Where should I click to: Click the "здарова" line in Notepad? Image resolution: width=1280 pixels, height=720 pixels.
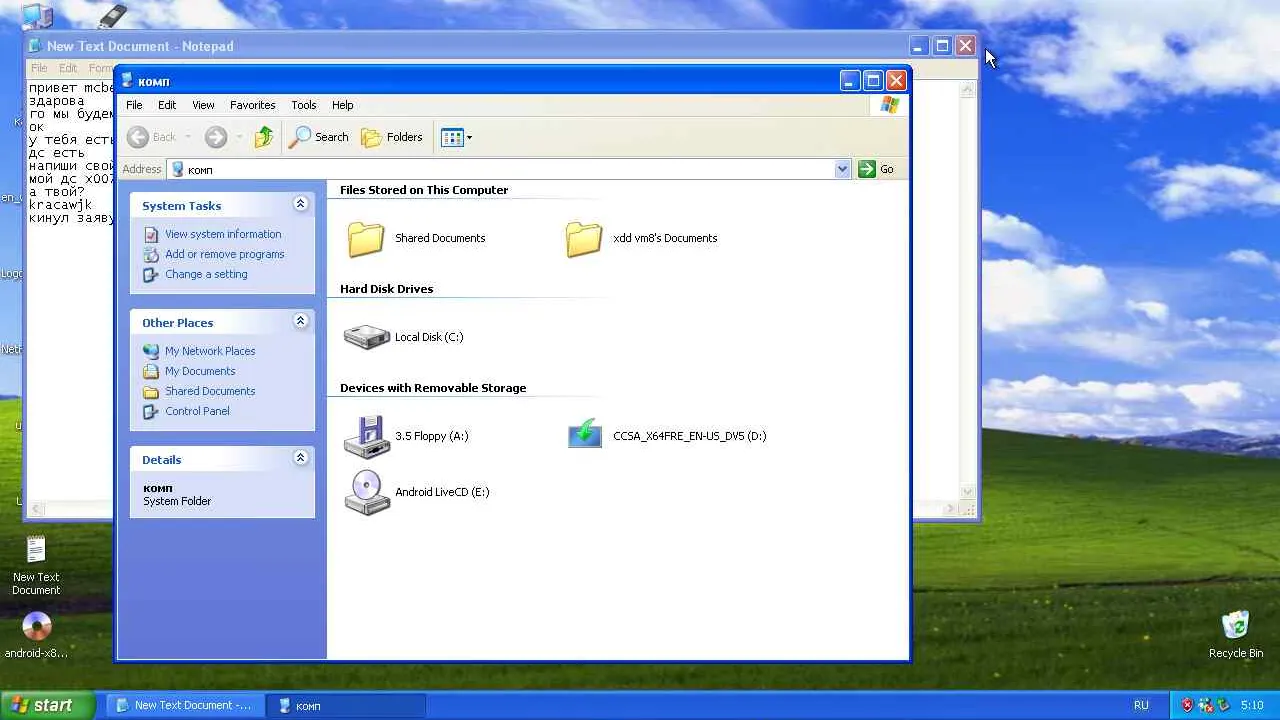56,101
